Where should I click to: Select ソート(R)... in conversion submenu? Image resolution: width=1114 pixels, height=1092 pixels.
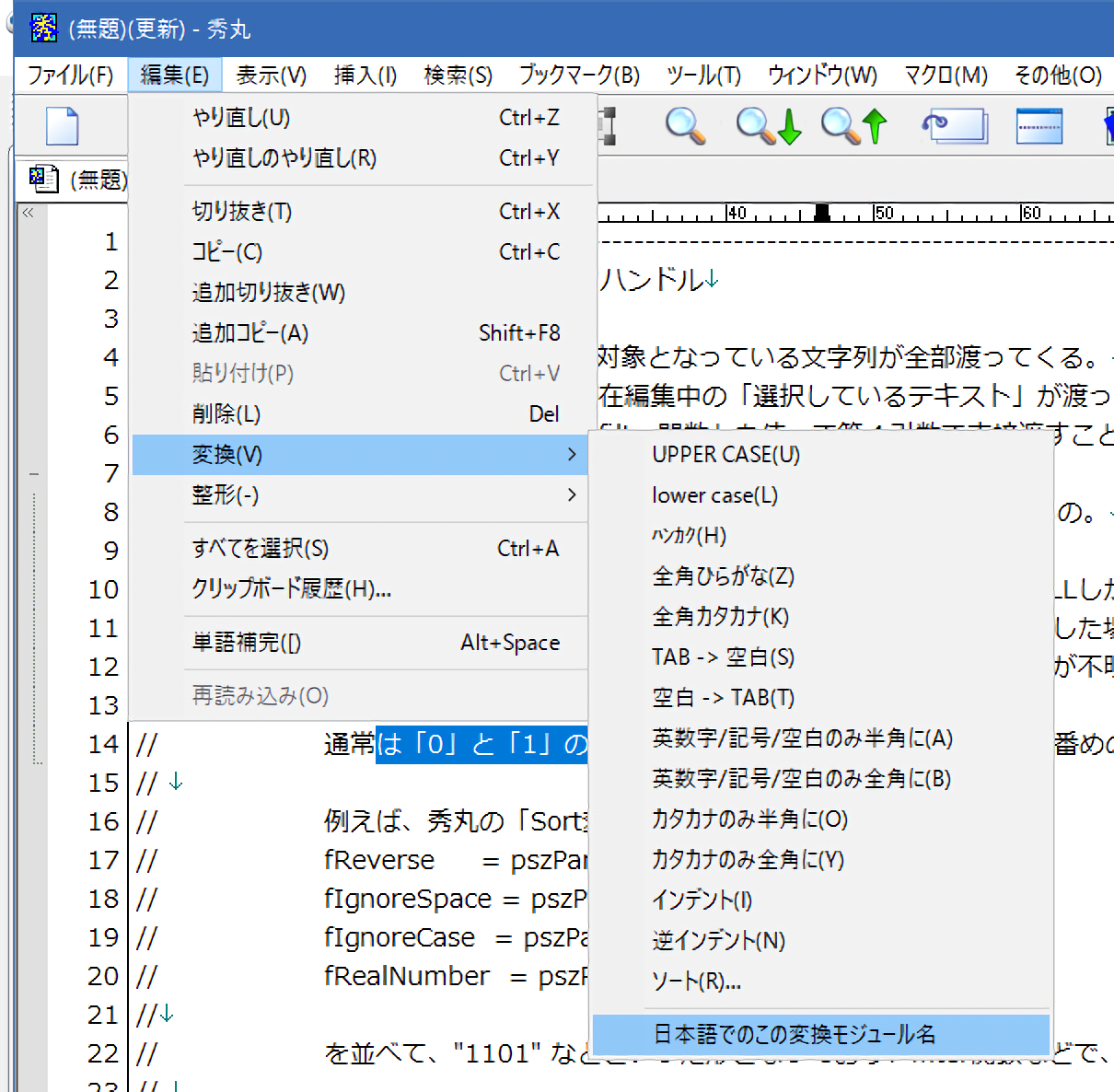point(696,982)
